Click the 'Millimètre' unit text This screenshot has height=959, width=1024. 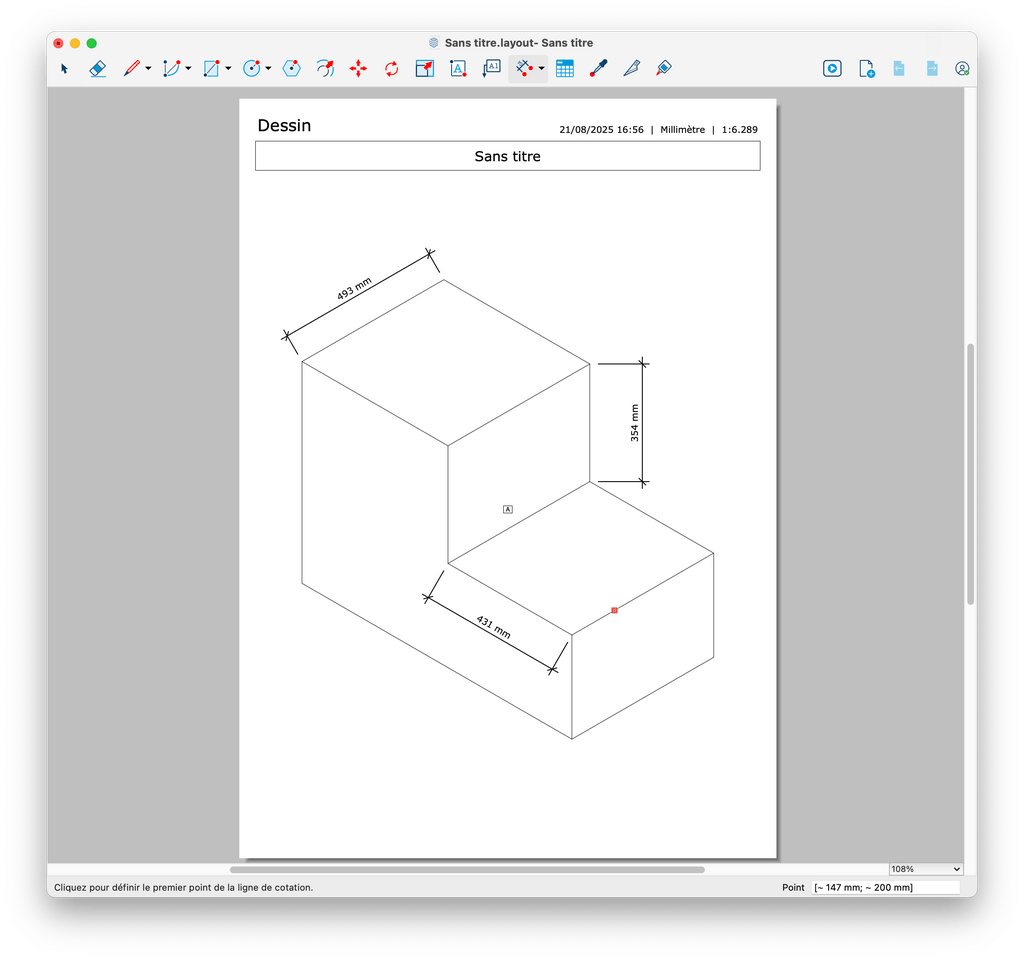(x=682, y=130)
